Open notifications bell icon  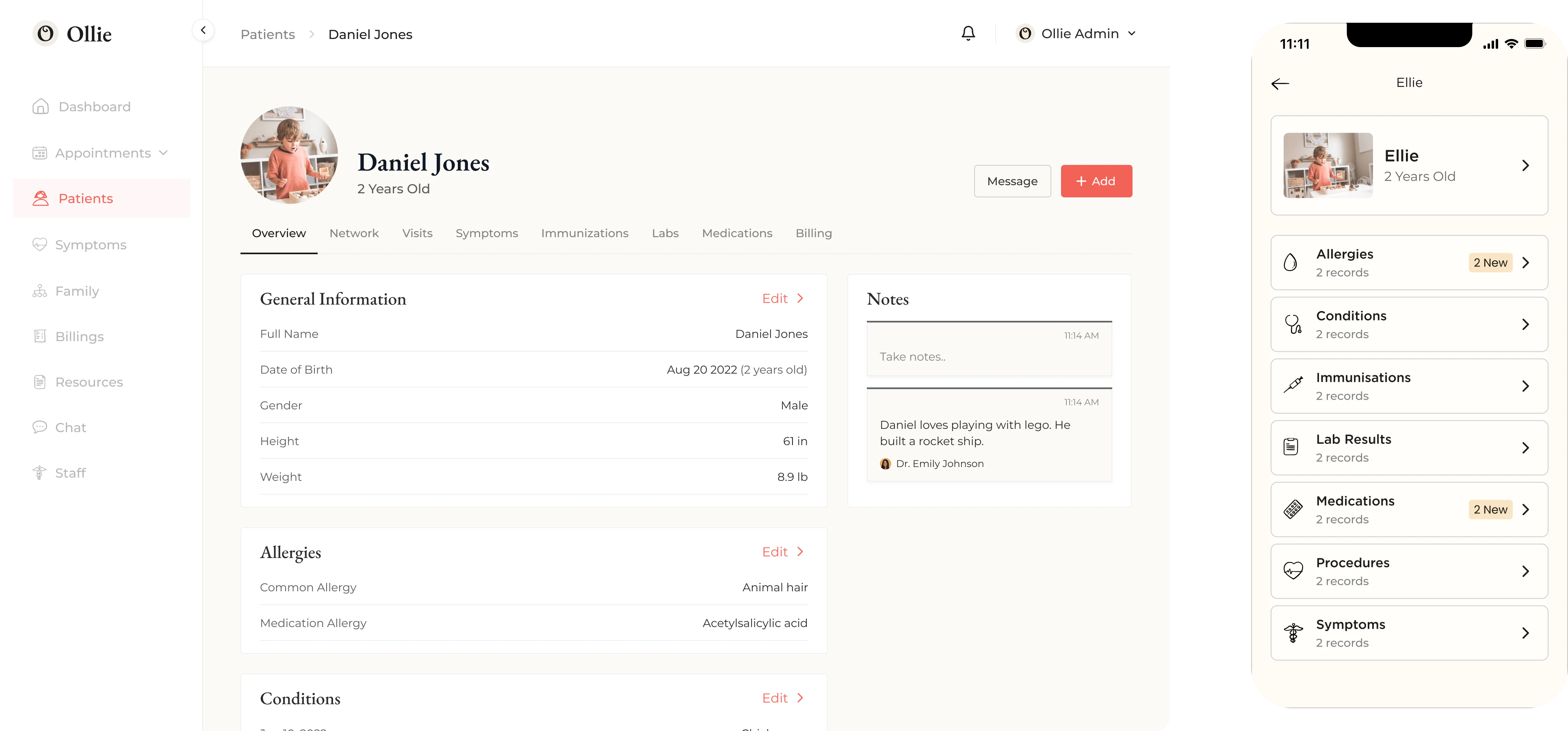click(968, 33)
